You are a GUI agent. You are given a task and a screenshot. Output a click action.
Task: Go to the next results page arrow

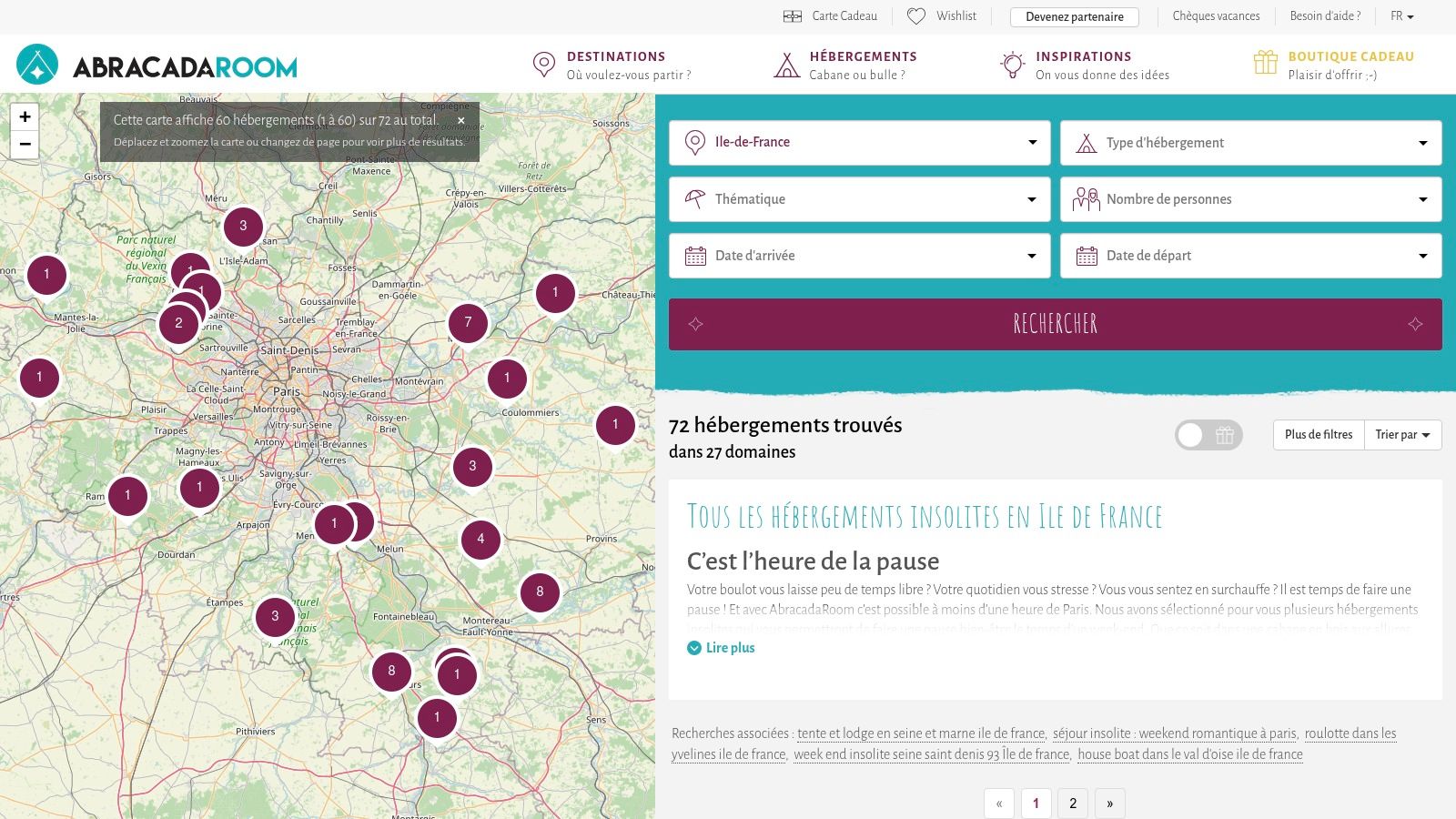1110,804
